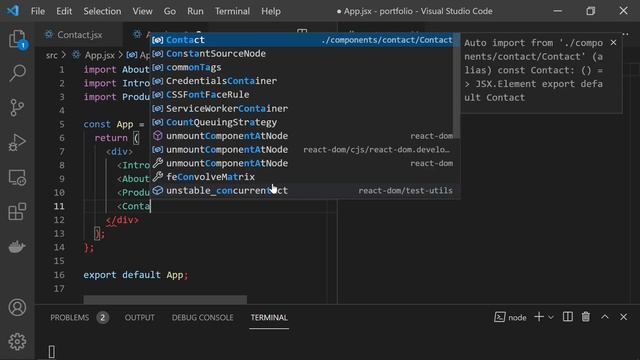Viewport: 640px width, 360px height.
Task: Switch to the Output panel tab
Action: pos(140,318)
